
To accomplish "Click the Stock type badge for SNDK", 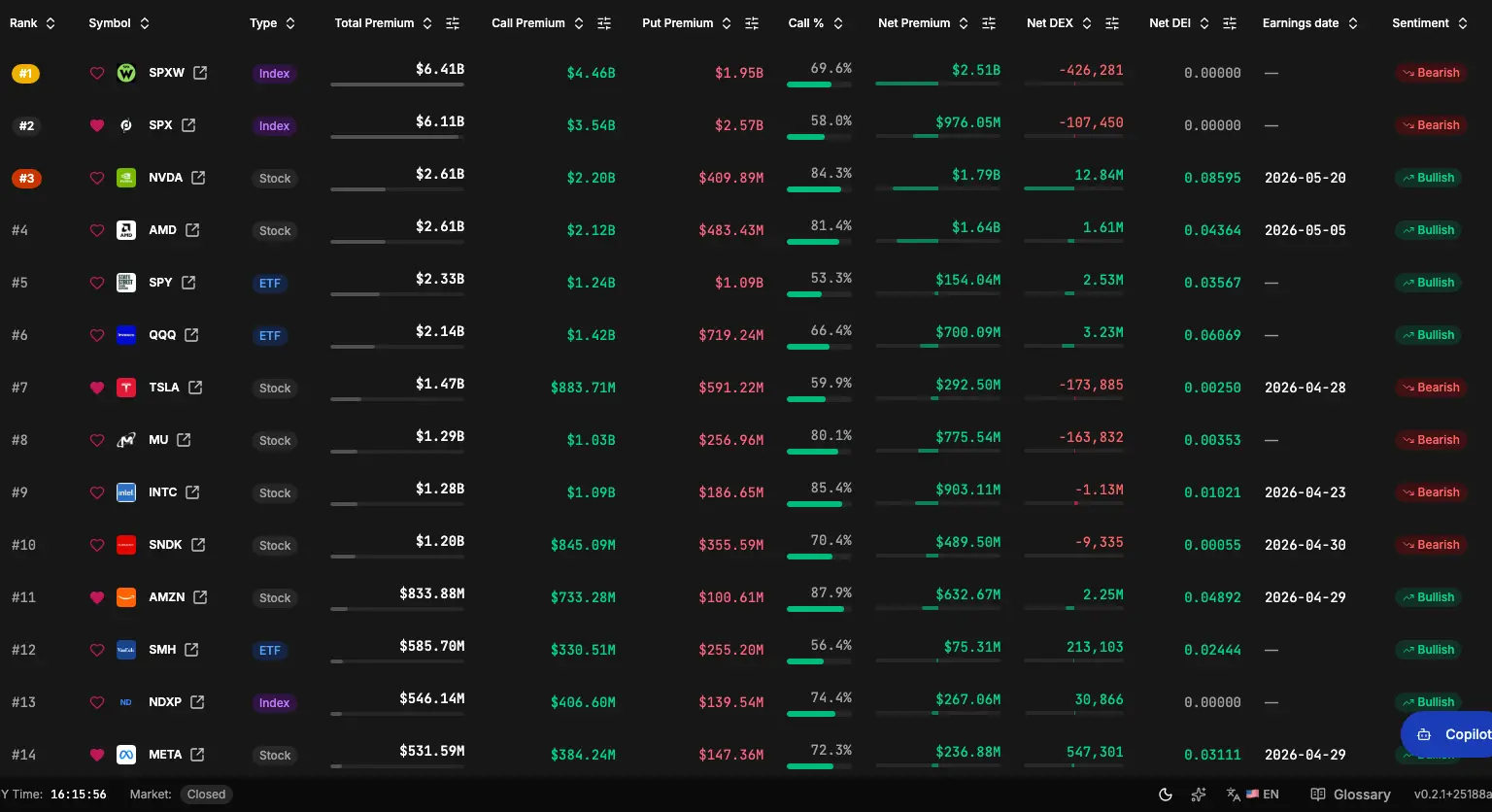I will pos(275,546).
